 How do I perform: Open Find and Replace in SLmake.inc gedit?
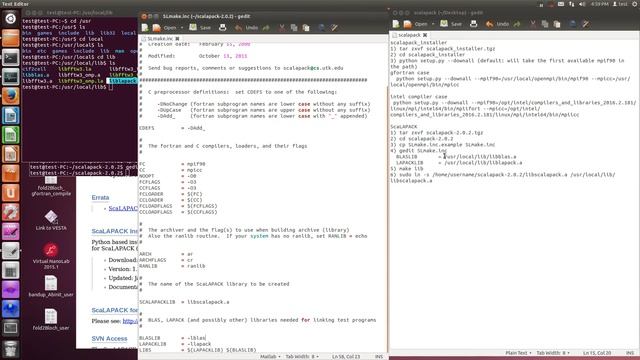[x=334, y=28]
